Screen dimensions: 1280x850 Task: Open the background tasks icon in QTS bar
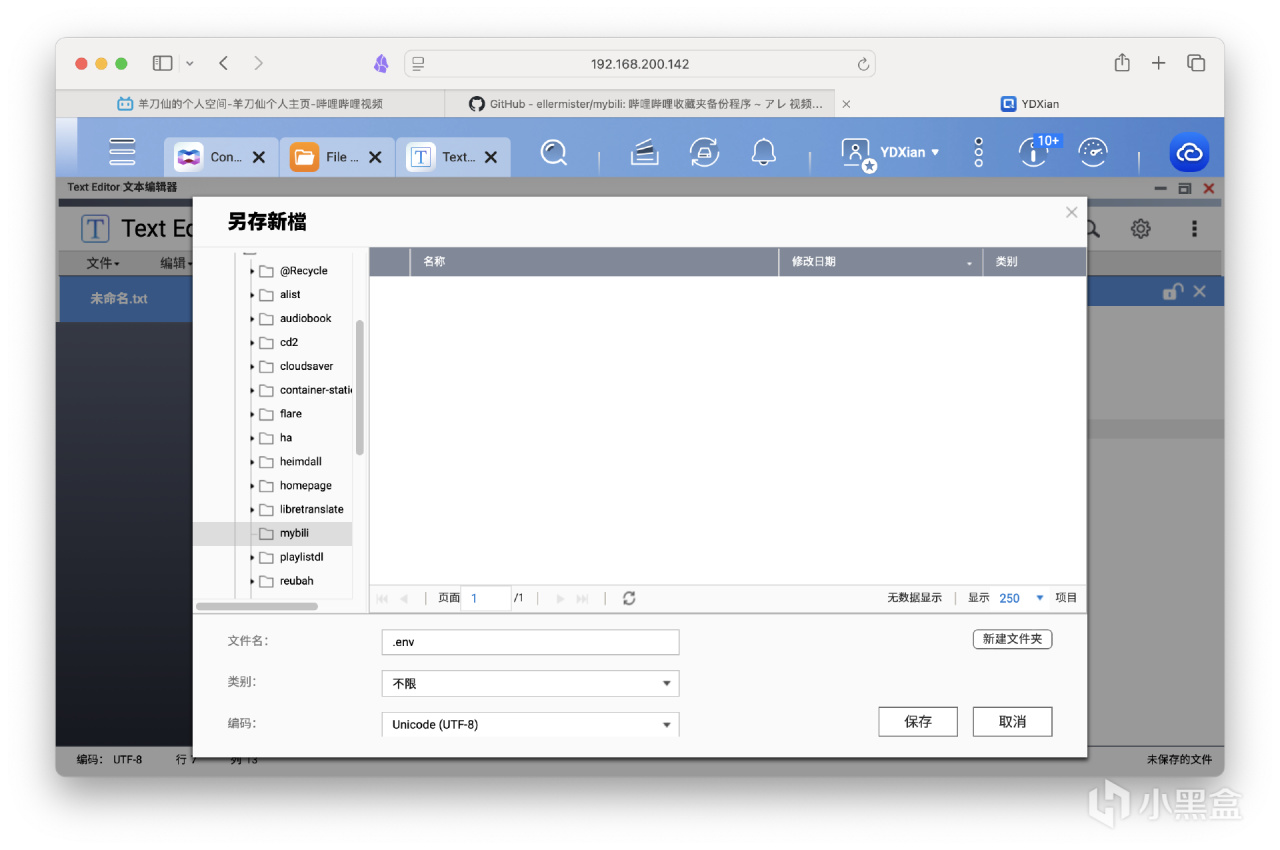645,153
